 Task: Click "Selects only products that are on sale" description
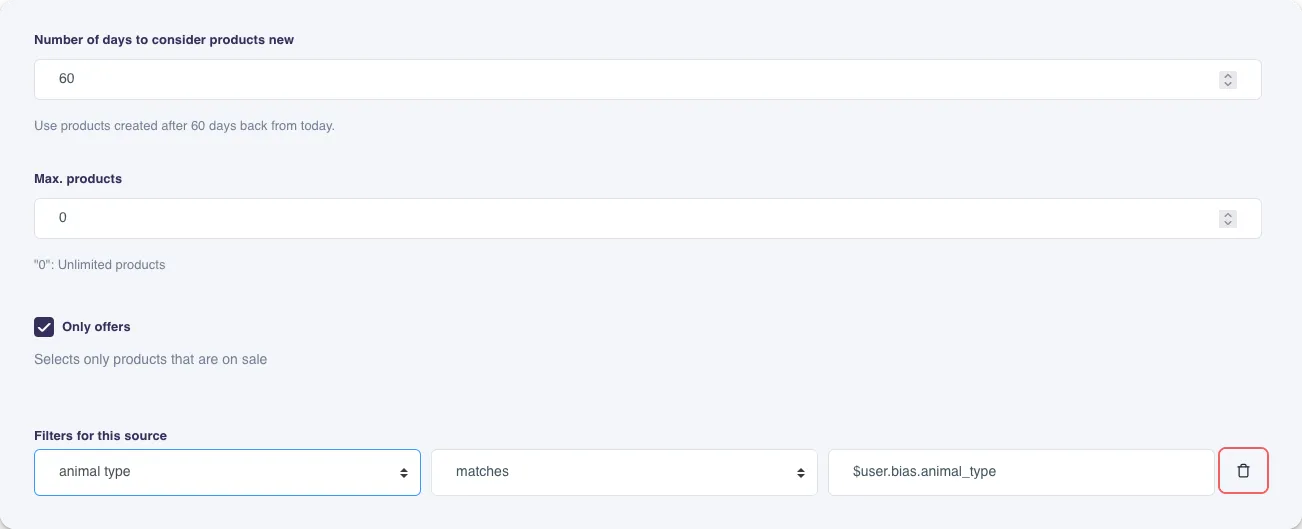pyautogui.click(x=150, y=359)
